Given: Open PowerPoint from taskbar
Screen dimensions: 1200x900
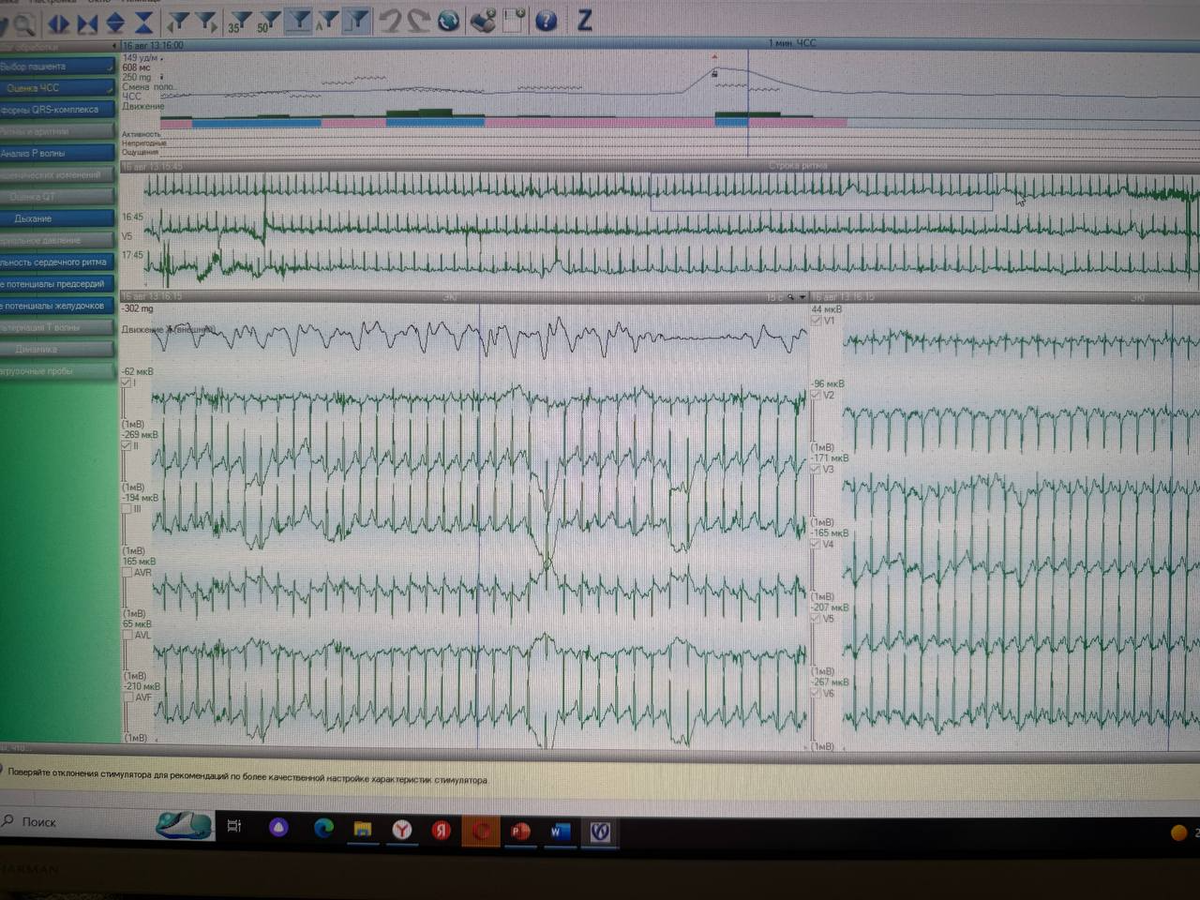Looking at the screenshot, I should [520, 830].
